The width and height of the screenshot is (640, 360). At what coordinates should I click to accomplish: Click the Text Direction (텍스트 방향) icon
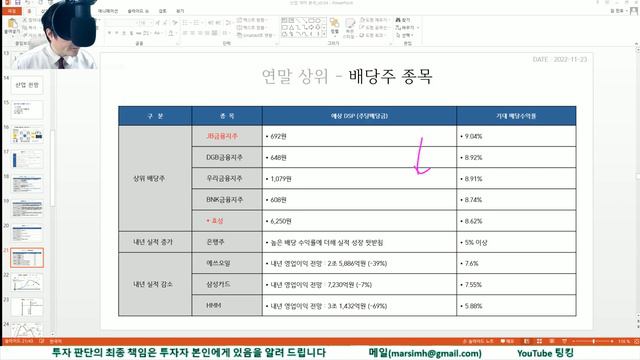click(240, 20)
